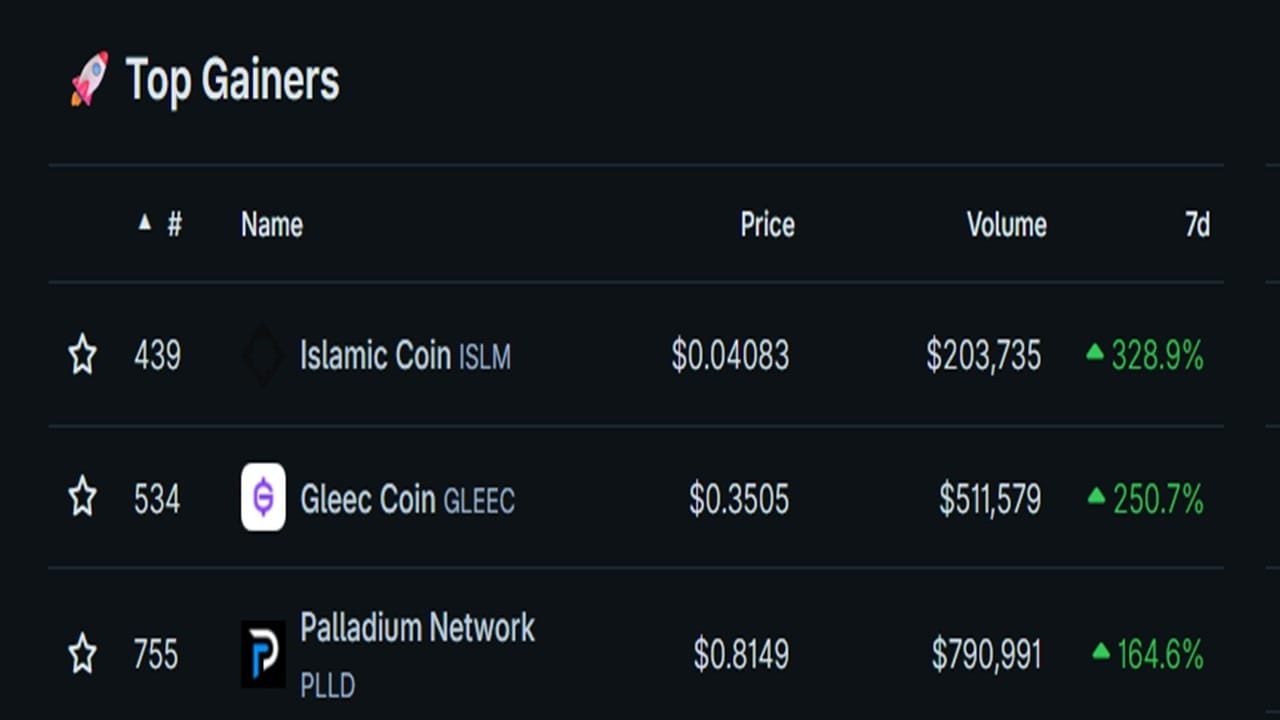The image size is (1280, 720).
Task: Open the Palladium Network PLLD page
Action: pos(417,629)
